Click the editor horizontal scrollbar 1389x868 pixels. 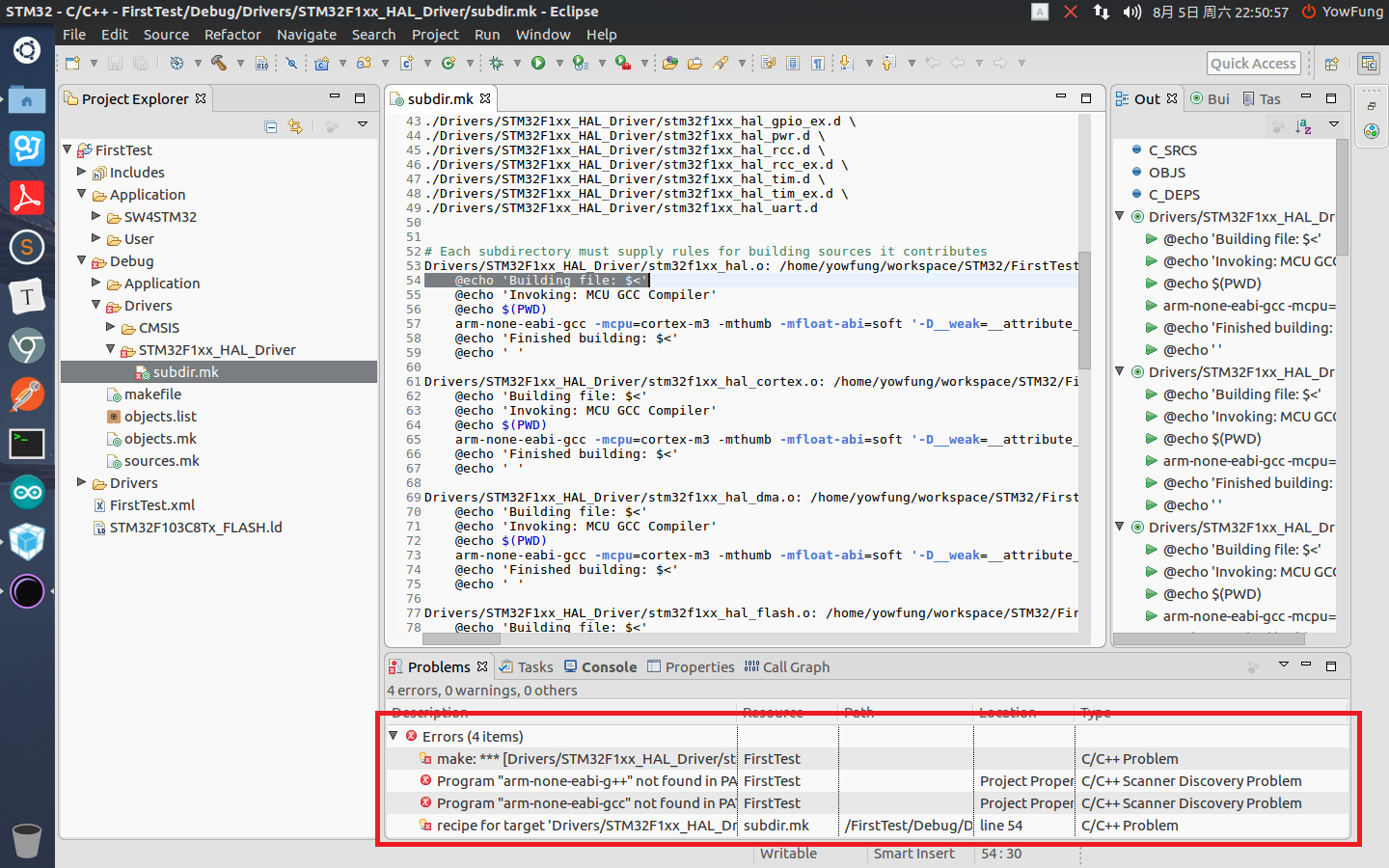point(461,638)
